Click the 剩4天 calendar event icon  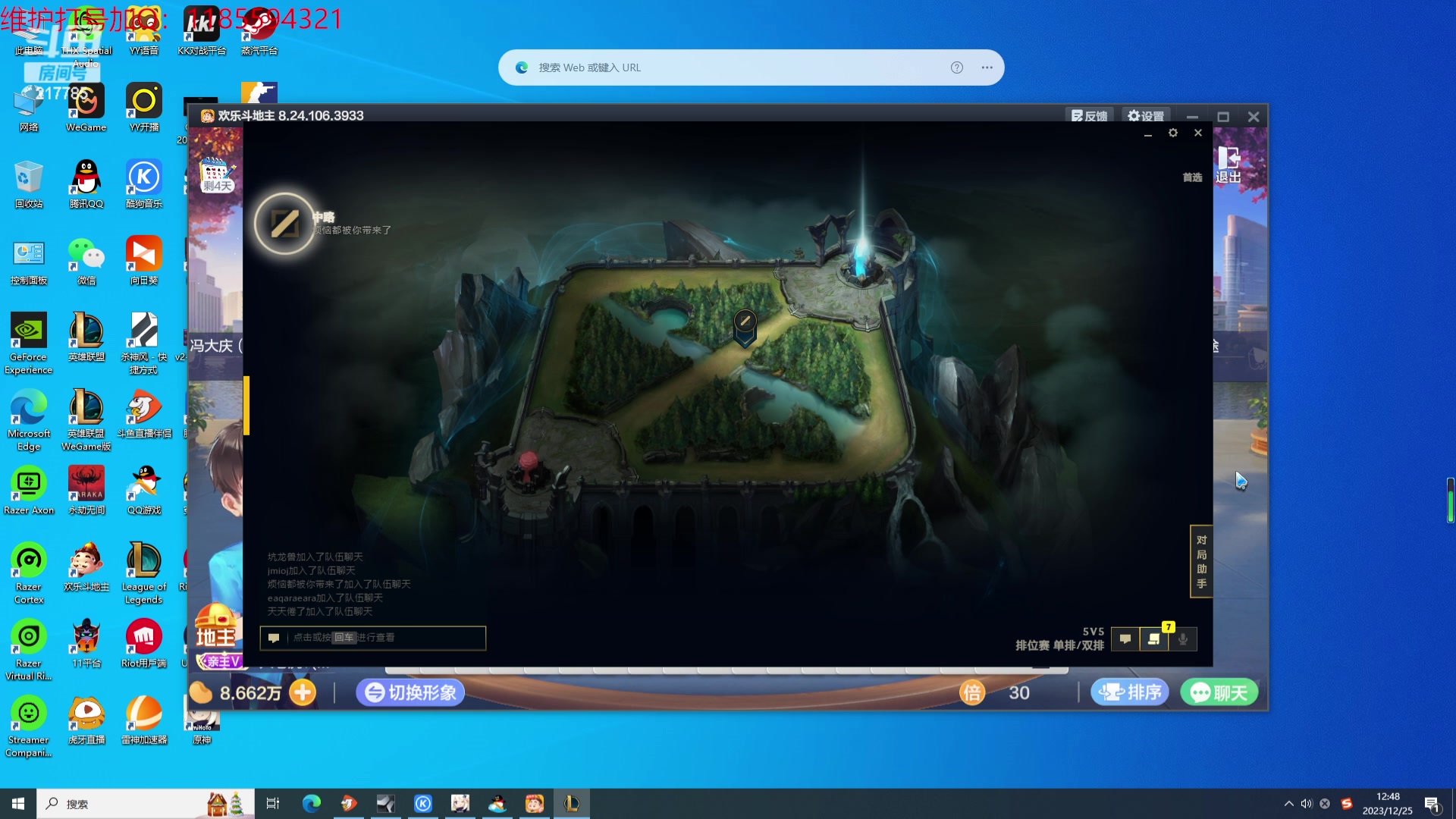click(217, 174)
